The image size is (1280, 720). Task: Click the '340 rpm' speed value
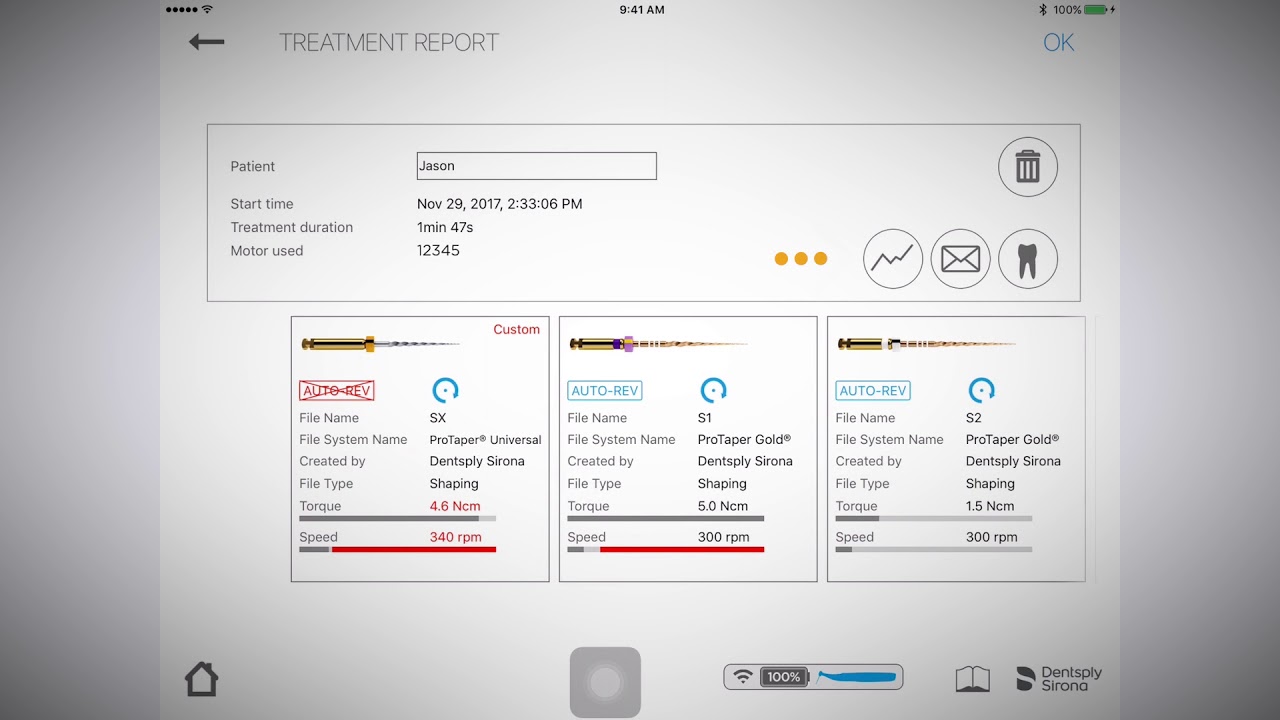(456, 537)
